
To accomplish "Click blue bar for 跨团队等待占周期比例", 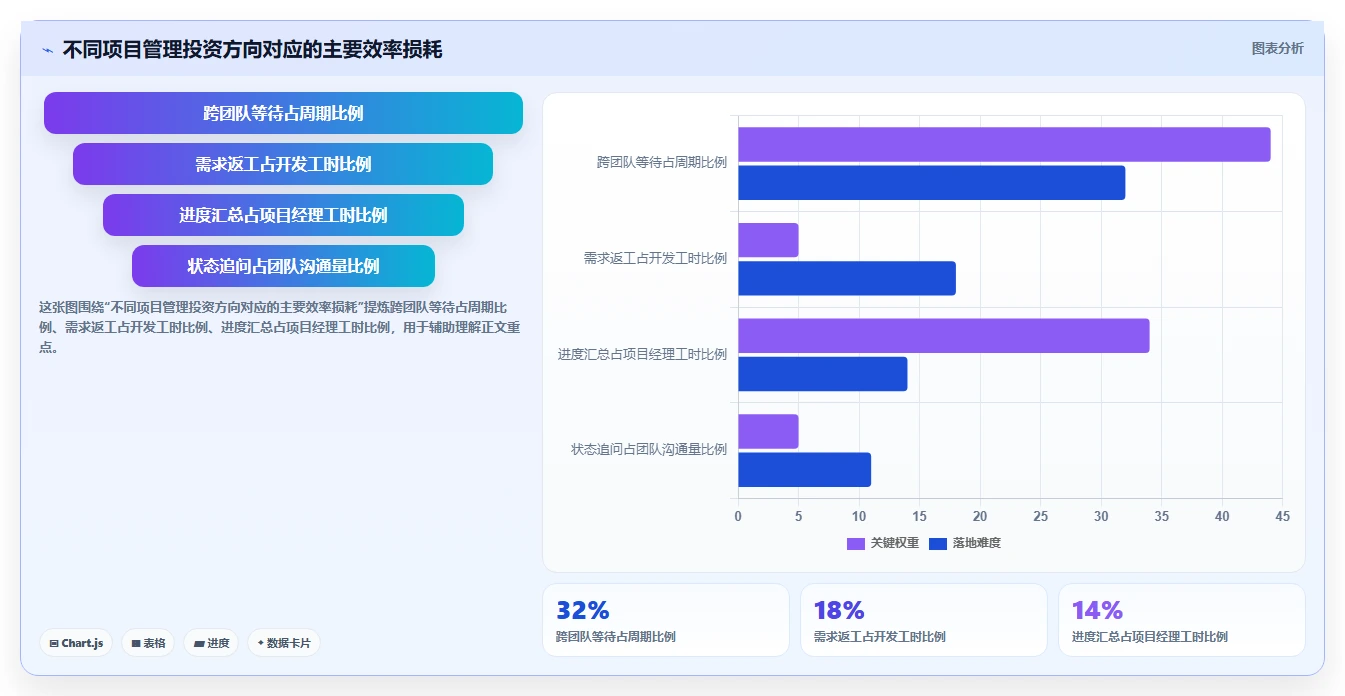I will 932,183.
